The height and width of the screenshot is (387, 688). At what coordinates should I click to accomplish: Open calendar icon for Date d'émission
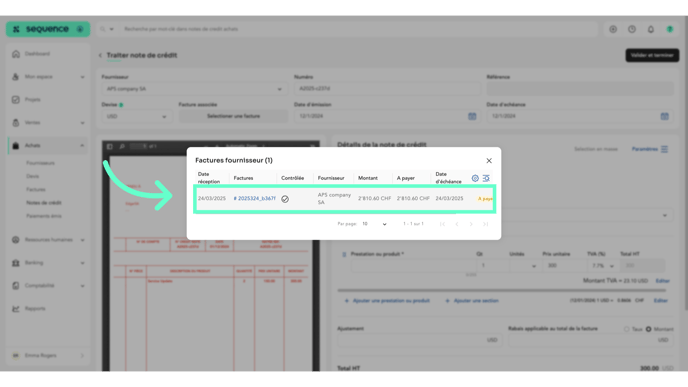(472, 116)
